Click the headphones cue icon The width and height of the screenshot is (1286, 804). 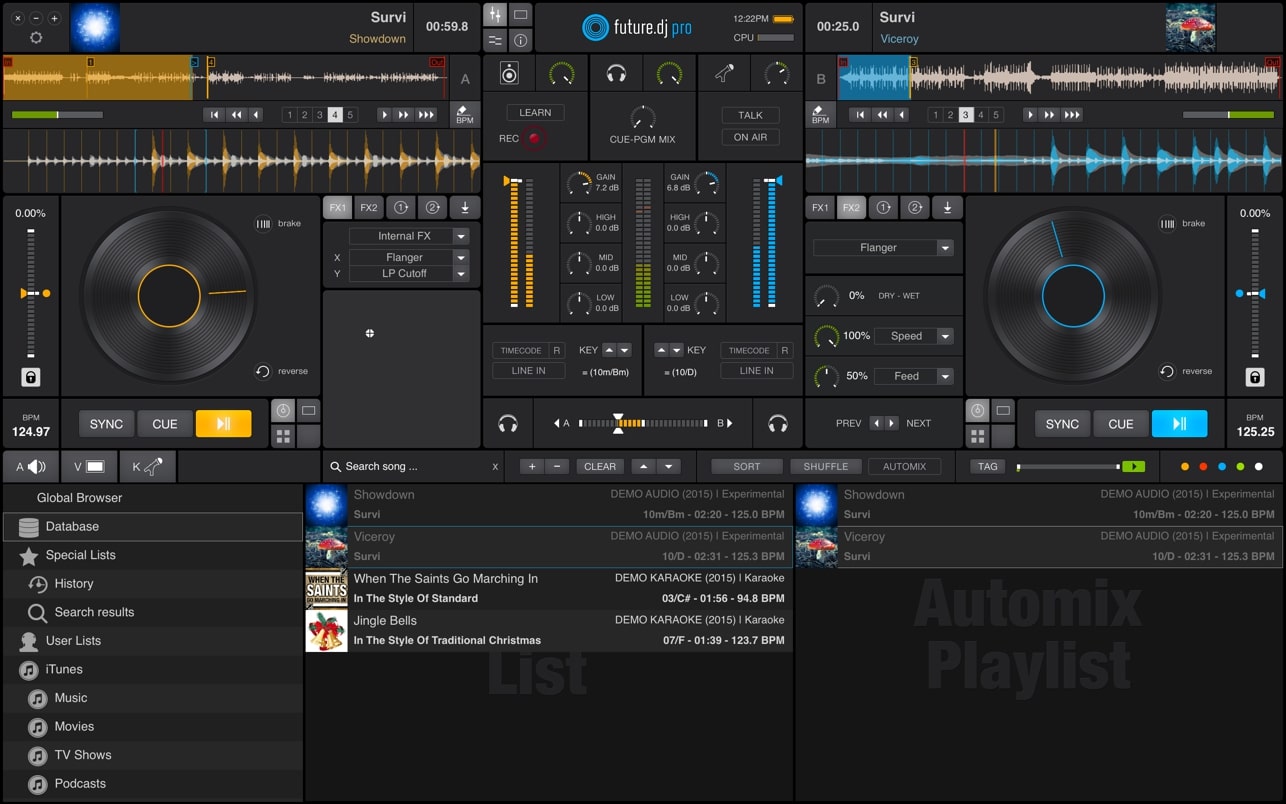tap(616, 72)
